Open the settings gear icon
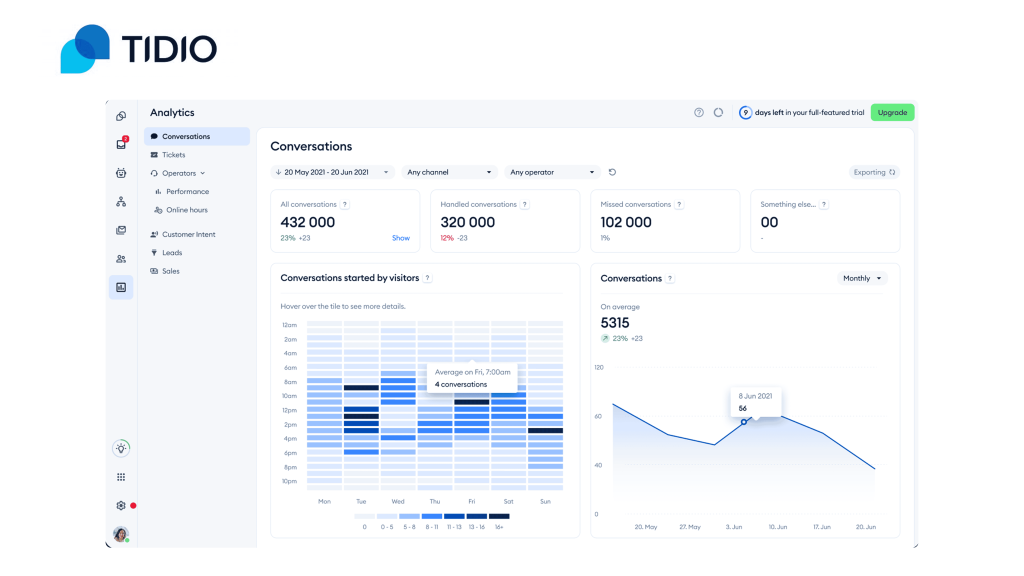Screen dimensions: 1024x576 click(121, 506)
